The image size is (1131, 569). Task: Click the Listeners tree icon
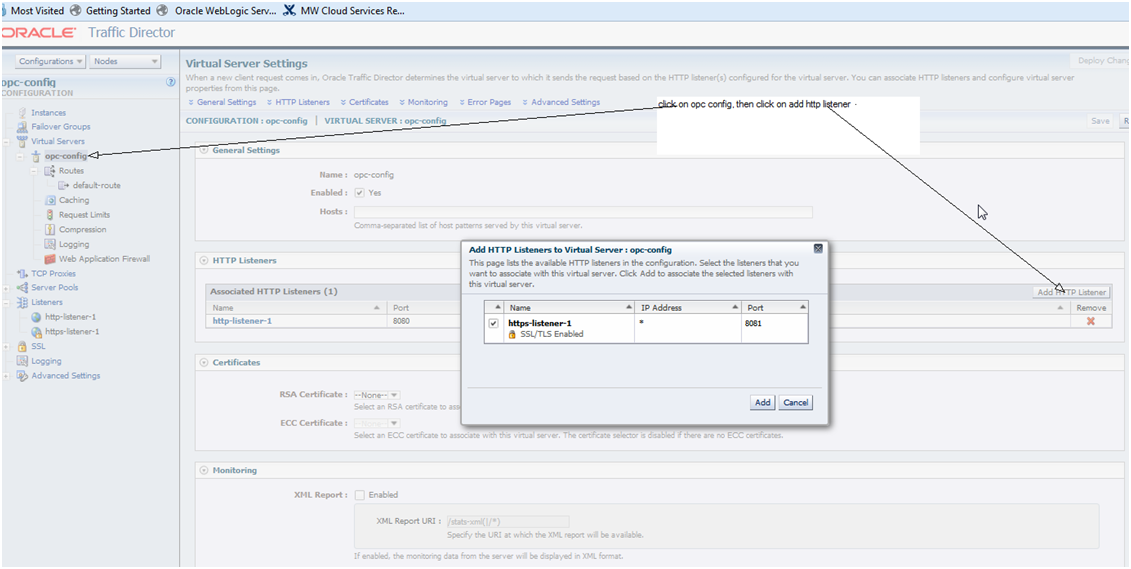[22, 302]
